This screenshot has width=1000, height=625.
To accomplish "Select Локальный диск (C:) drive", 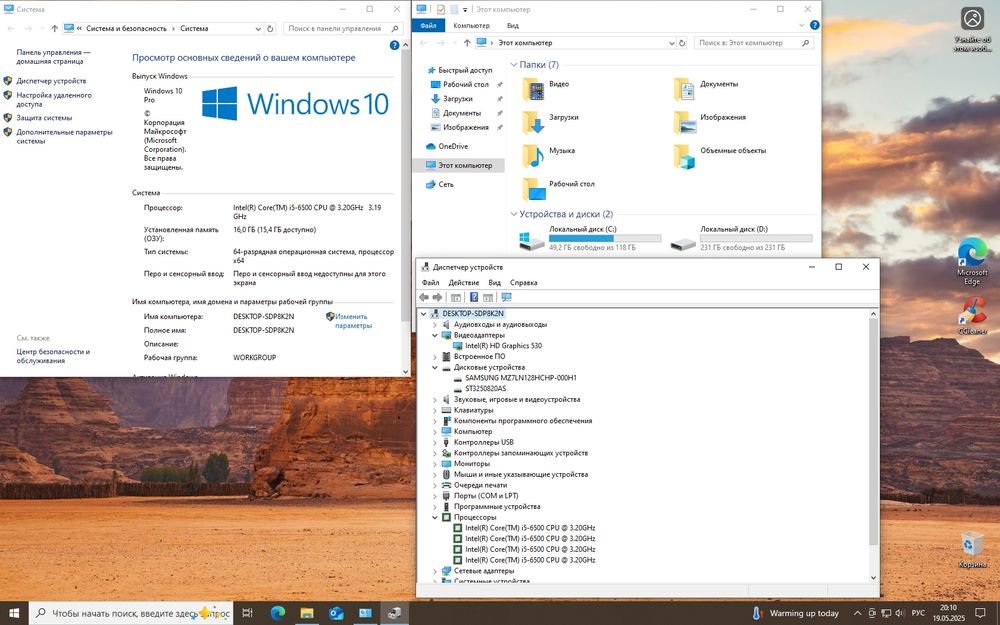I will click(x=590, y=238).
